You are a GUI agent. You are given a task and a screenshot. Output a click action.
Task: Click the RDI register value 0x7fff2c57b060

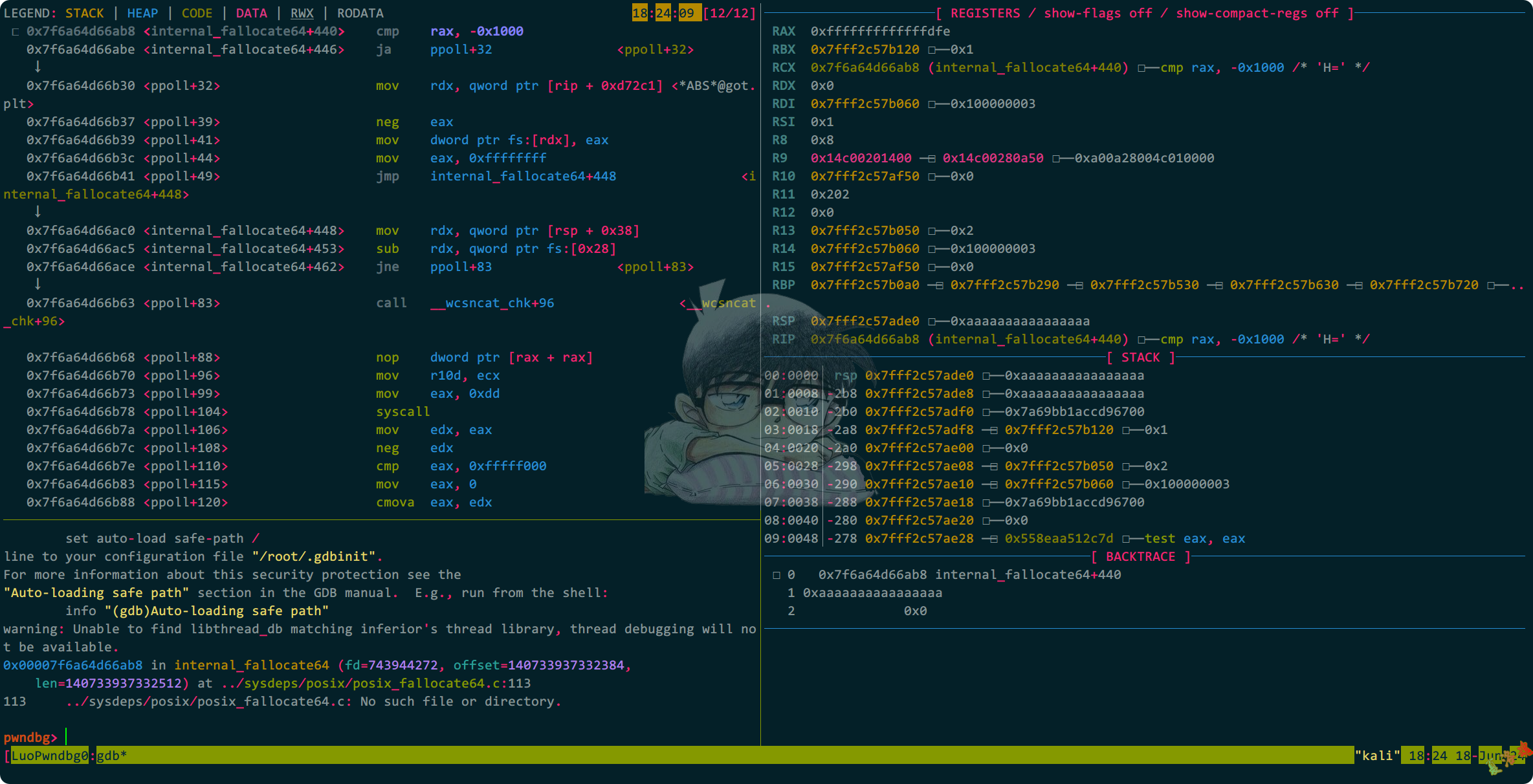tap(865, 103)
